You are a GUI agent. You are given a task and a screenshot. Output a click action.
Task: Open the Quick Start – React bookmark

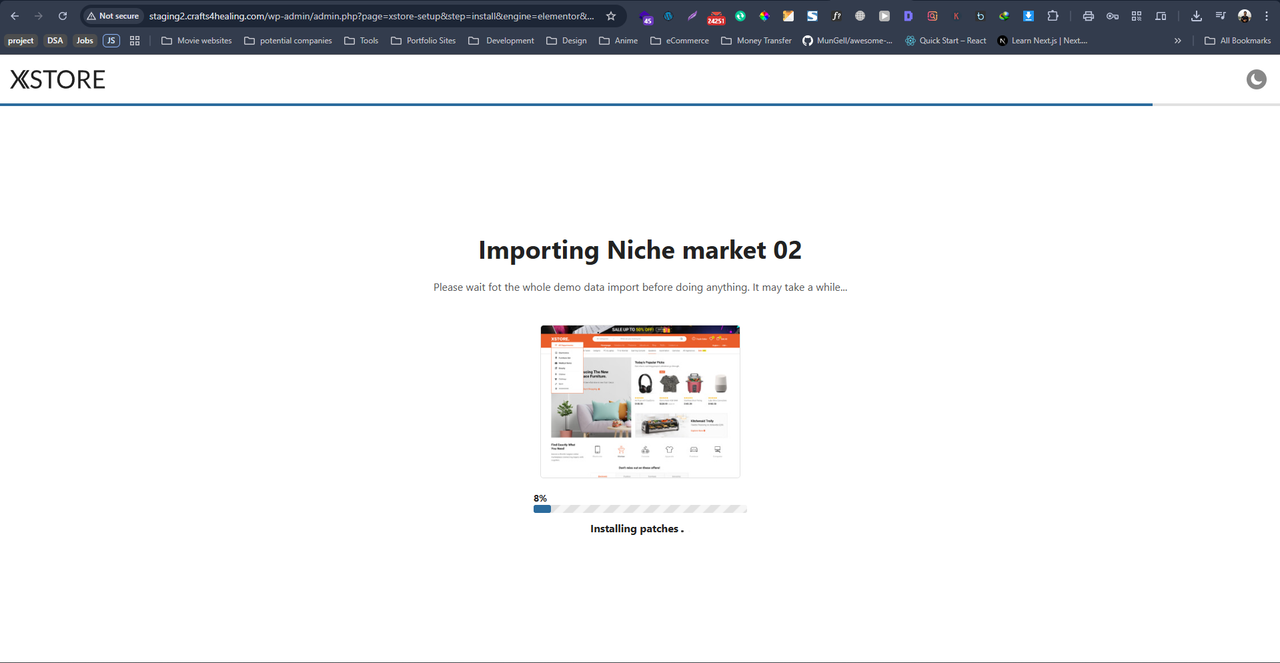click(x=945, y=41)
